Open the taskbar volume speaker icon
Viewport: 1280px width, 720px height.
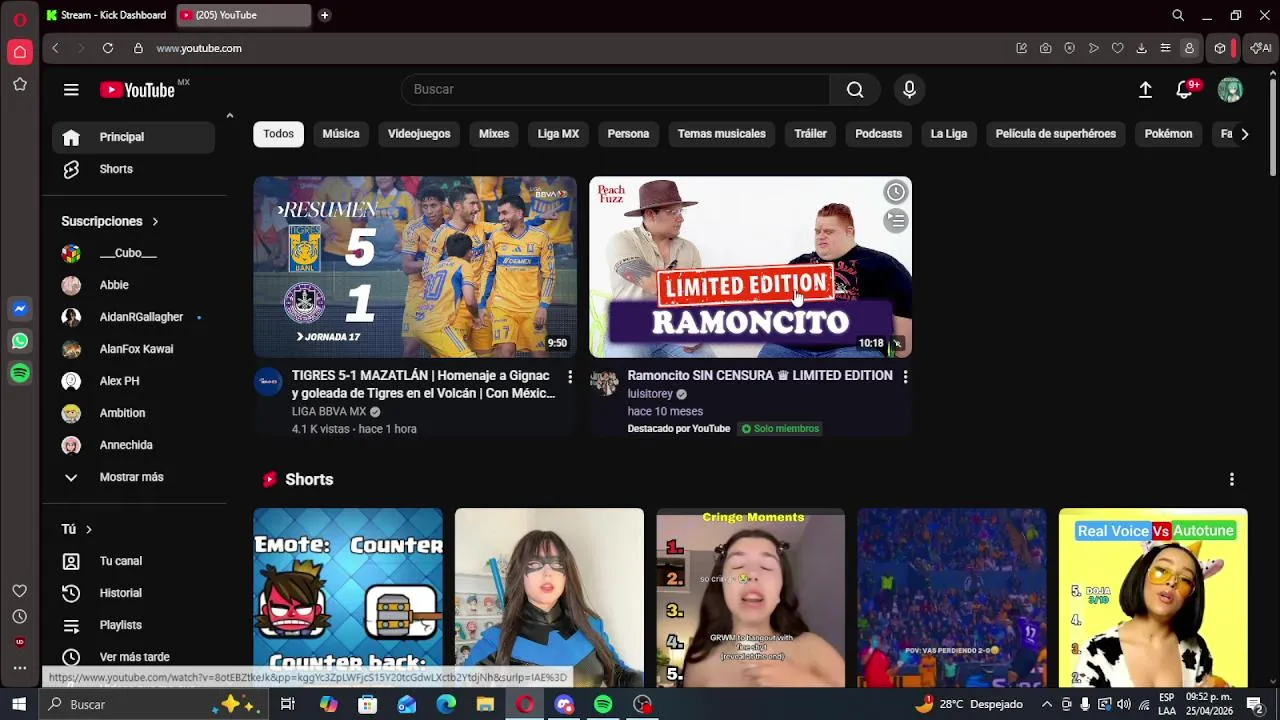[1124, 705]
